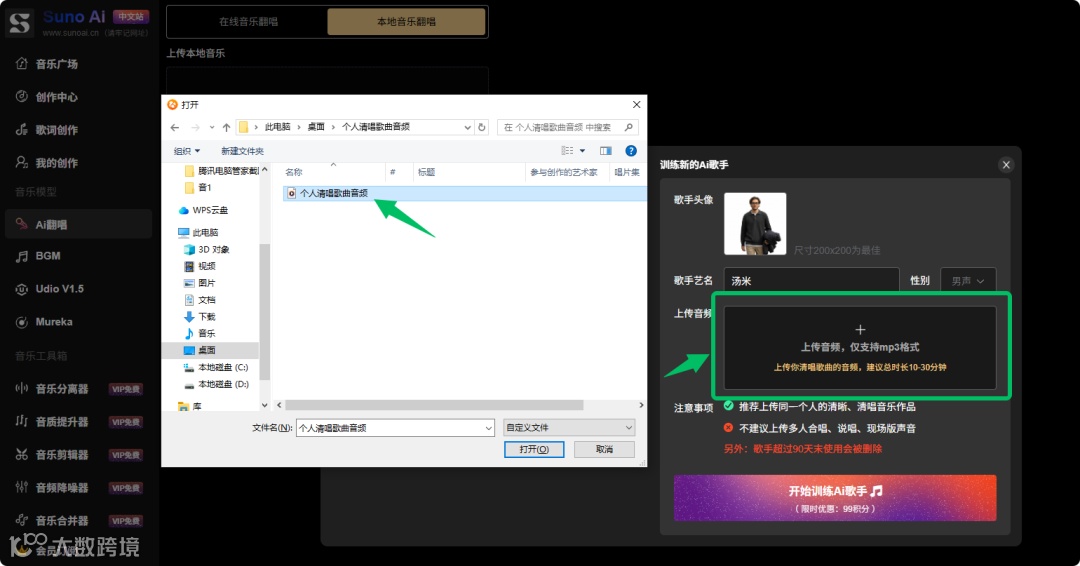Select WPS云盘 in navigation tree
This screenshot has height=566, width=1080.
tap(203, 210)
